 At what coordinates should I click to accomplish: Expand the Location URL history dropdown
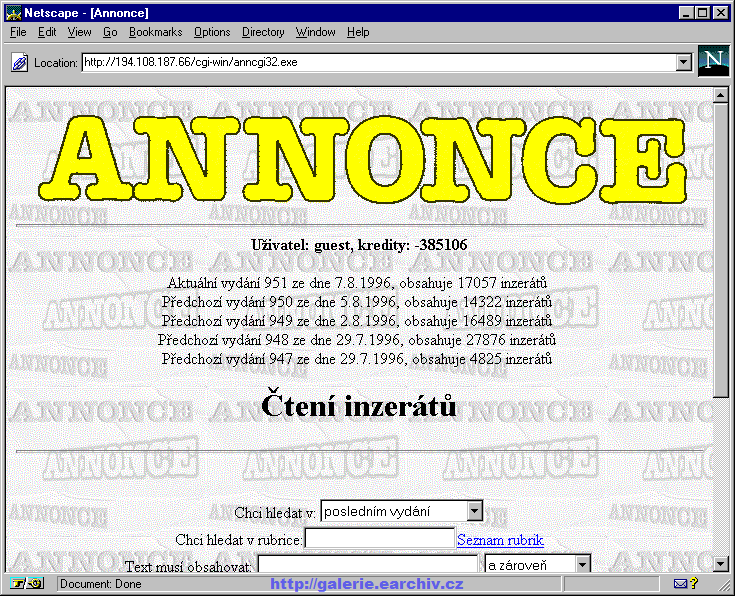[x=684, y=62]
